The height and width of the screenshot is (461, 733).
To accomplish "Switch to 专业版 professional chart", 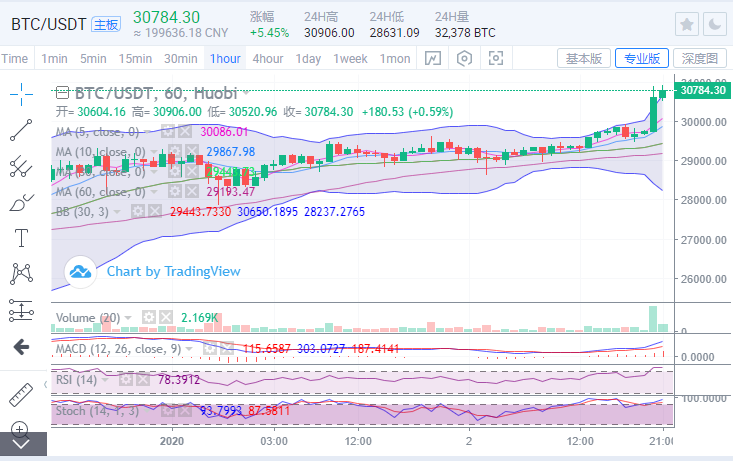I will 642,58.
